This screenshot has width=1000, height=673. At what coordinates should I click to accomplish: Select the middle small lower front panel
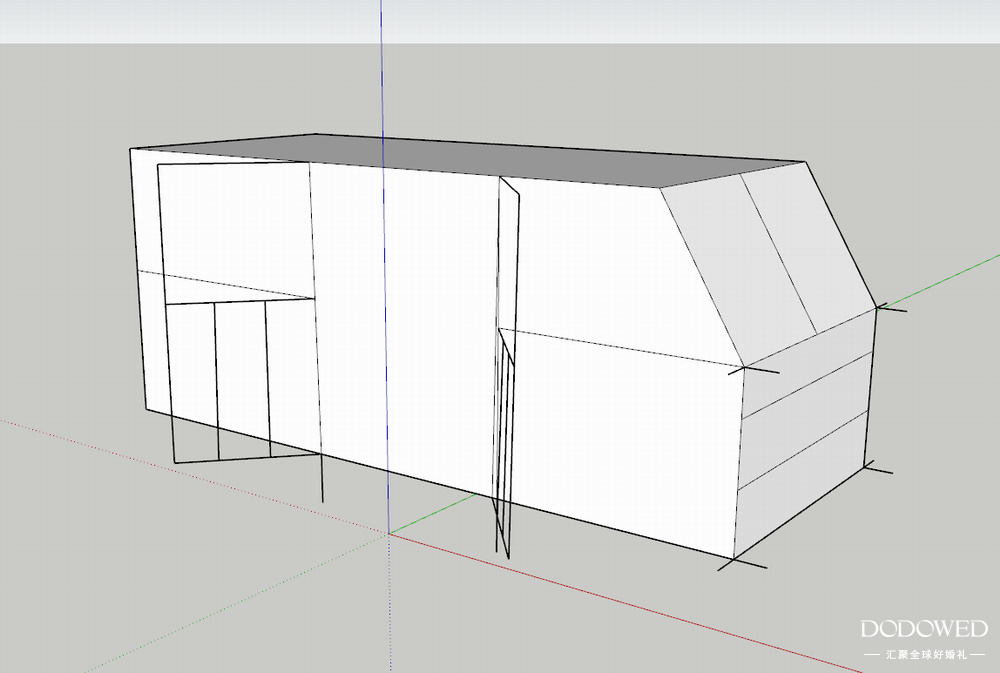pyautogui.click(x=242, y=378)
